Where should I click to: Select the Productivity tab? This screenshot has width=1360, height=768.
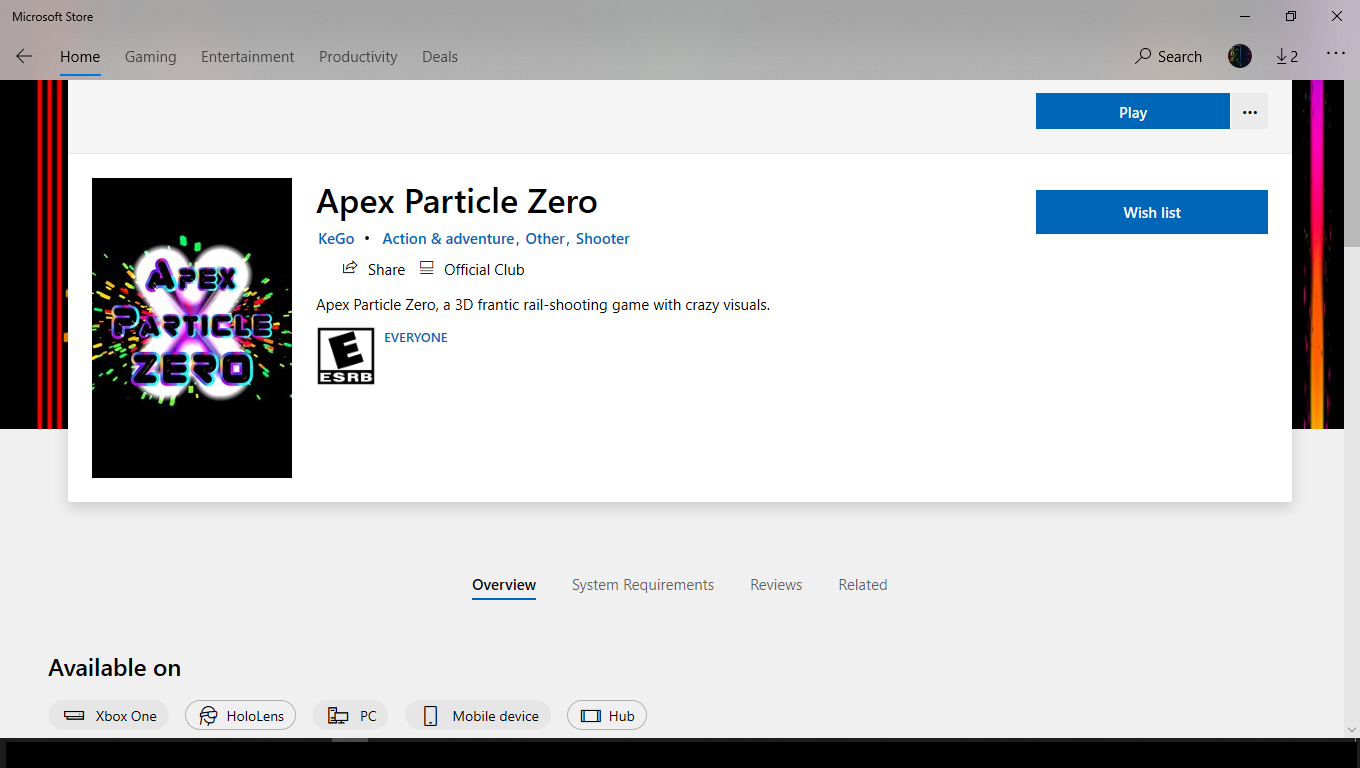pos(358,57)
